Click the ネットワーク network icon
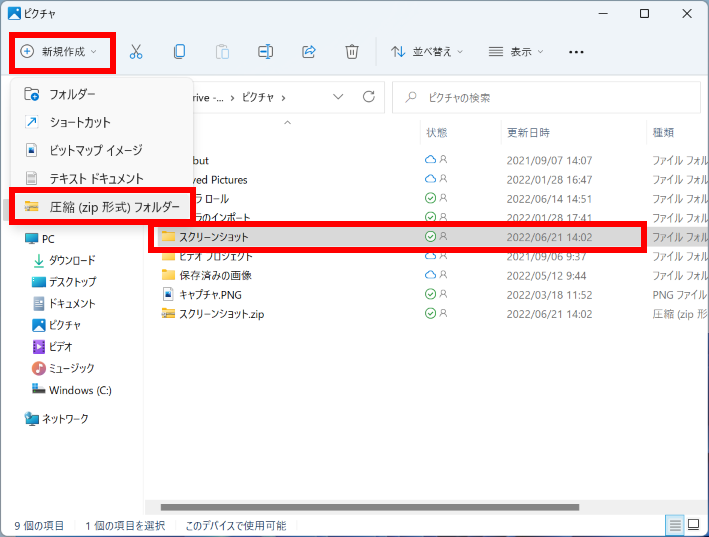709x537 pixels. click(32, 419)
